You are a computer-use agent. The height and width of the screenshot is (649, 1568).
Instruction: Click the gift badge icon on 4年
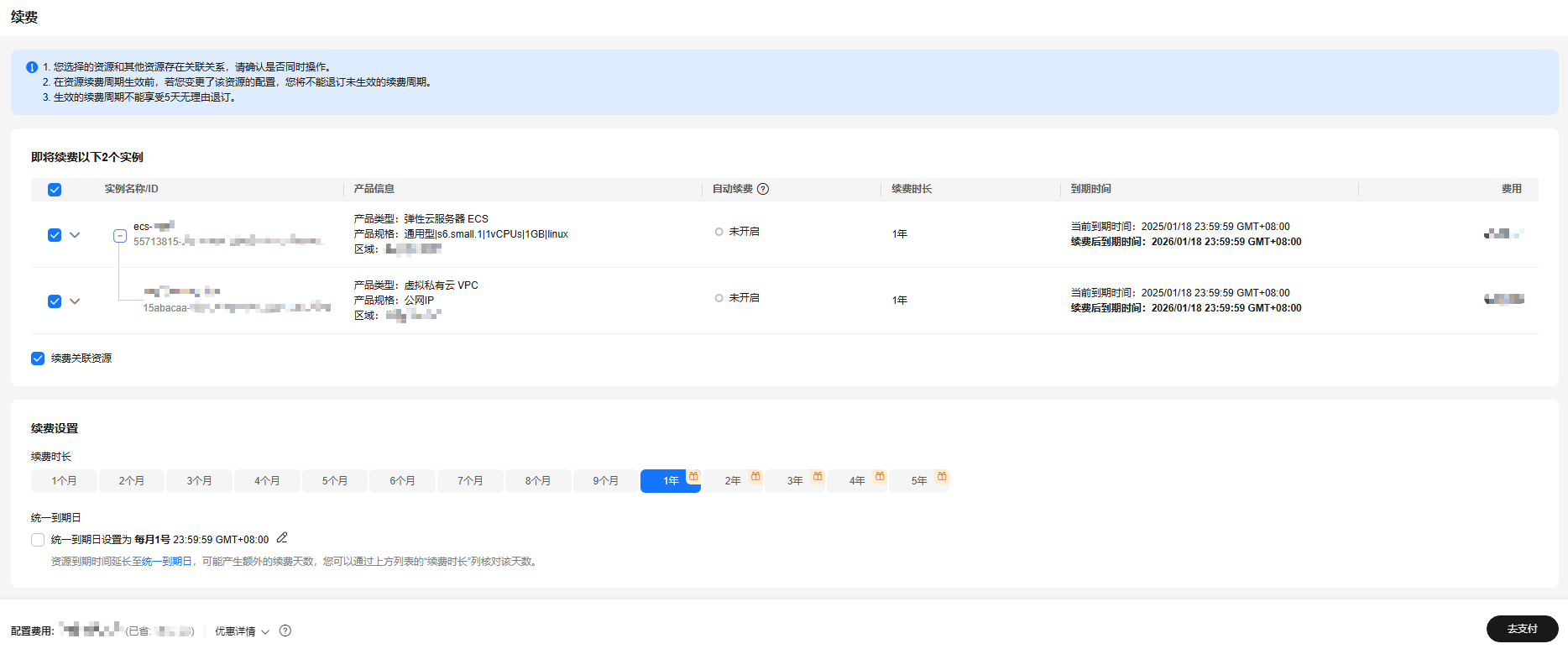click(x=880, y=476)
